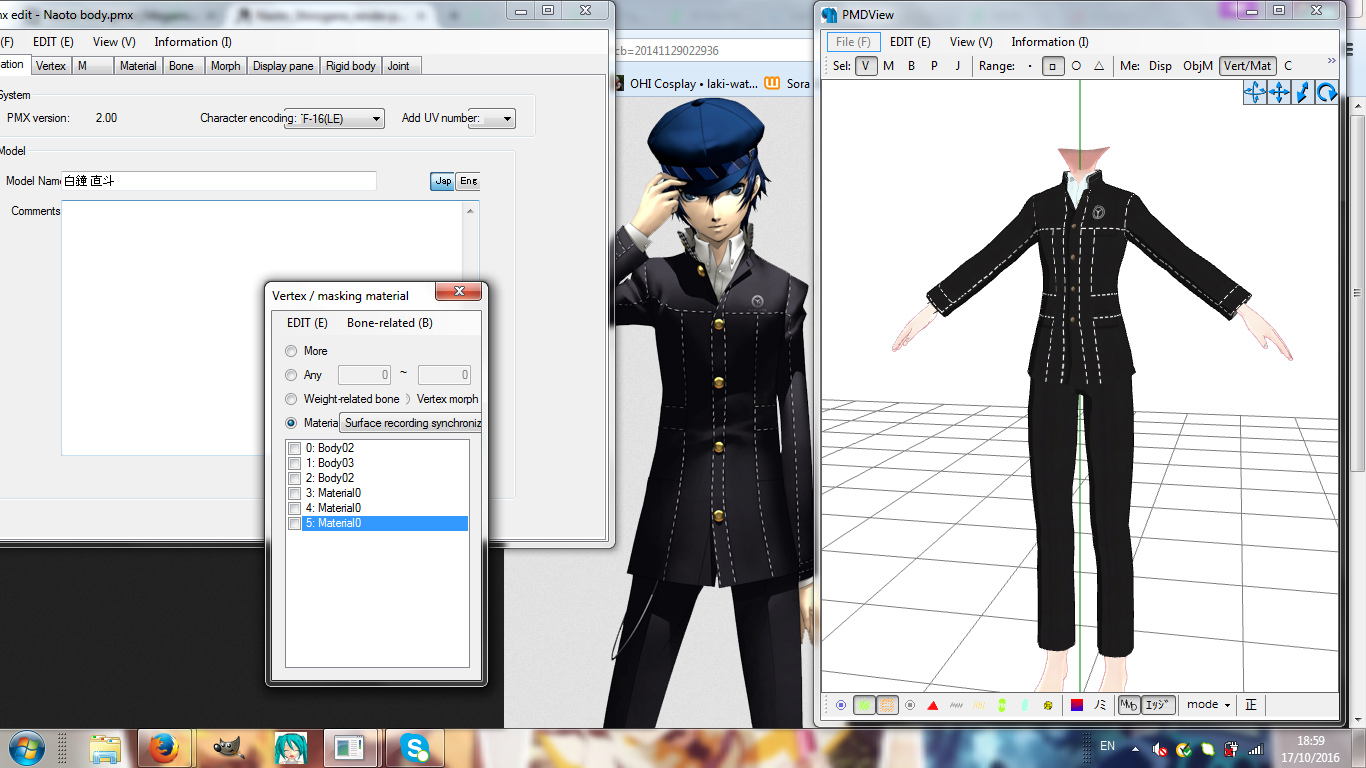Viewport: 1366px width, 768px height.
Task: Switch to the Material tab
Action: 138,66
